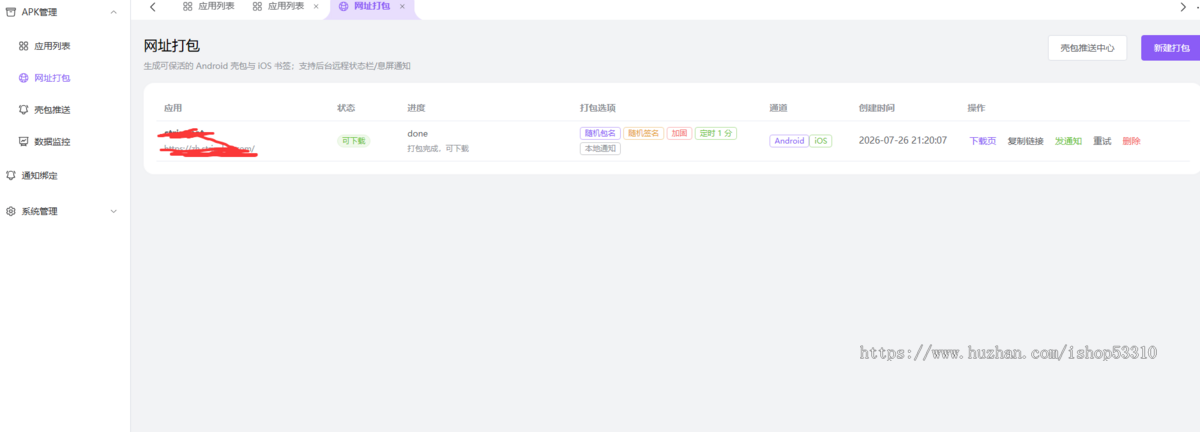The height and width of the screenshot is (432, 1200).
Task: Collapse the APK管理 sidebar group chevron
Action: tap(113, 12)
